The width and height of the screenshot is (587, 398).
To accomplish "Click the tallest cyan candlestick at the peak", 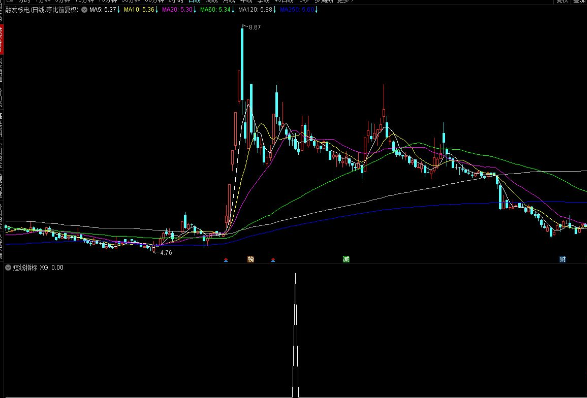I will (x=242, y=64).
